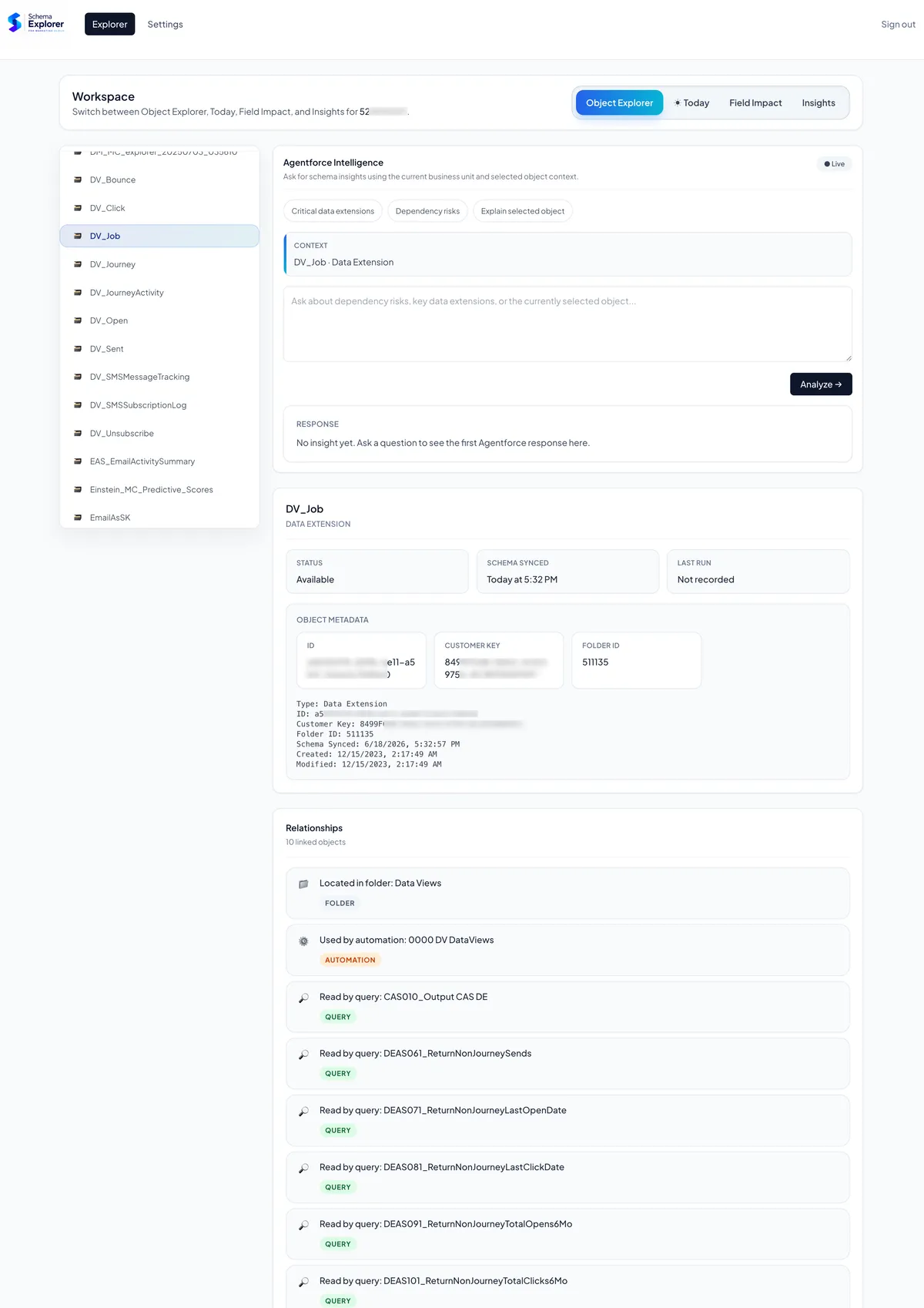924x1308 pixels.
Task: Click the 'DV_Job · Data Extension' context text
Action: (x=343, y=263)
